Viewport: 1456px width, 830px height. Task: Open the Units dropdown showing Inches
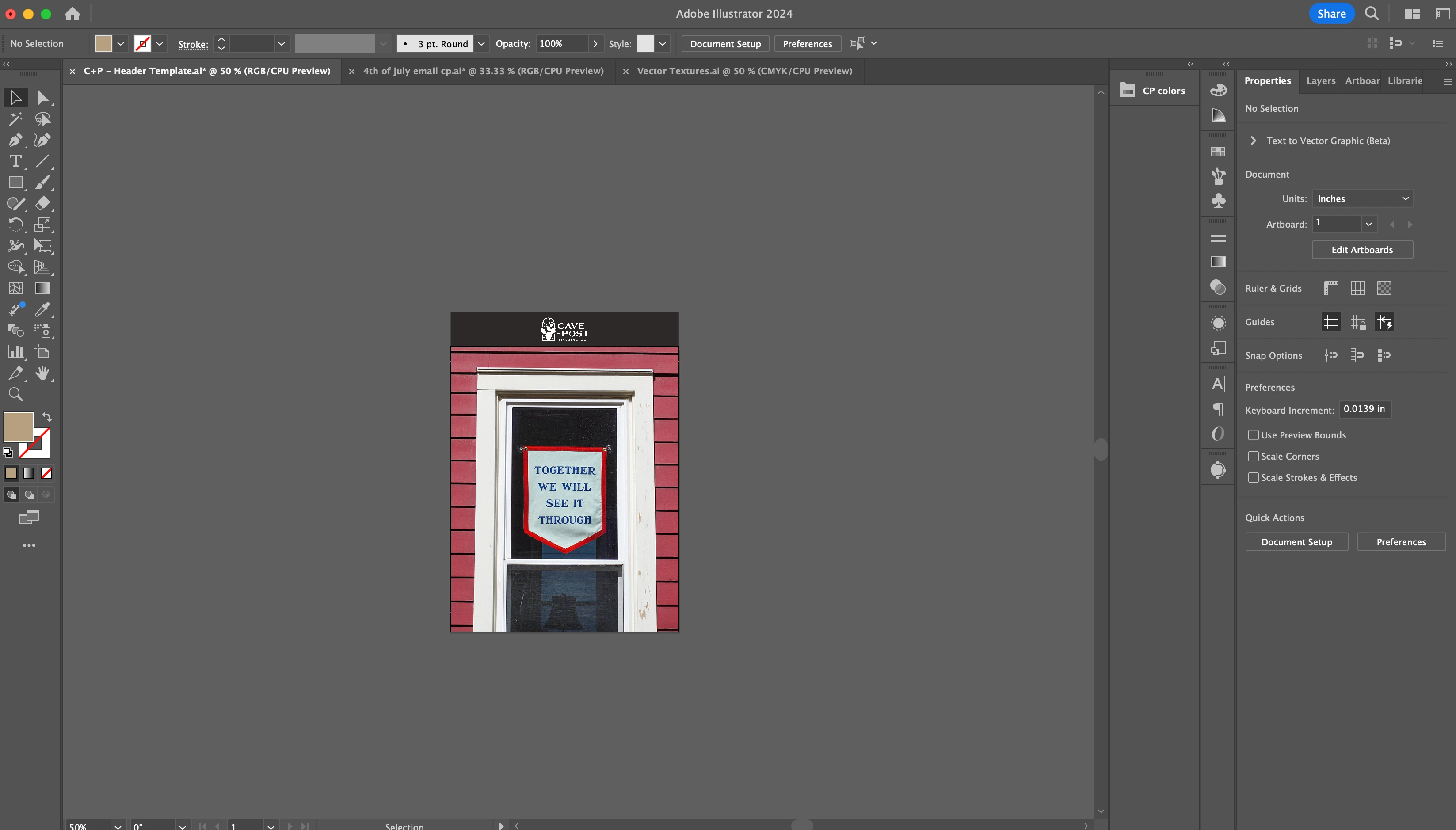pos(1362,198)
